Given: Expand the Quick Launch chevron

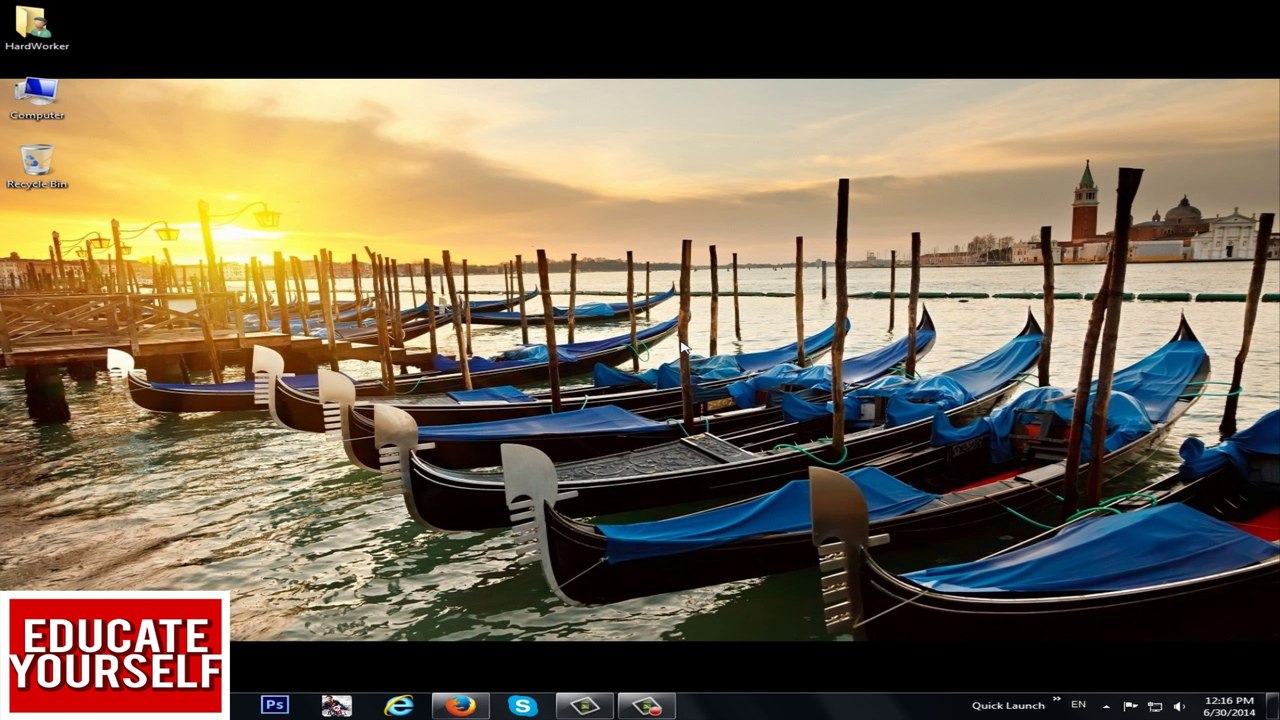Looking at the screenshot, I should tap(1057, 700).
